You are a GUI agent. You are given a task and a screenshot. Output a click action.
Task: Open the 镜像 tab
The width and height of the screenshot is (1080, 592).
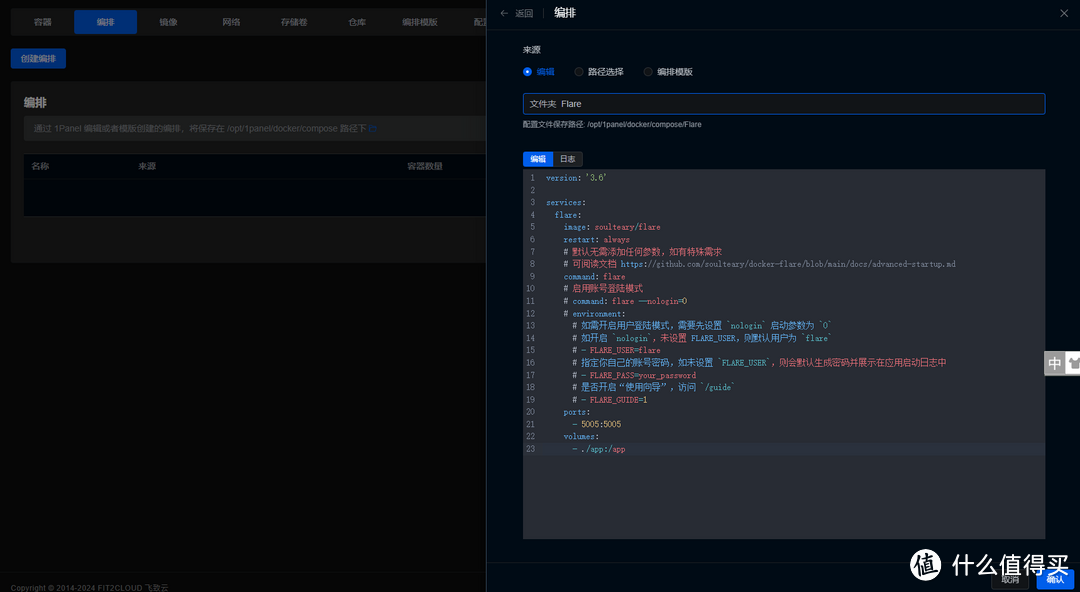[168, 22]
